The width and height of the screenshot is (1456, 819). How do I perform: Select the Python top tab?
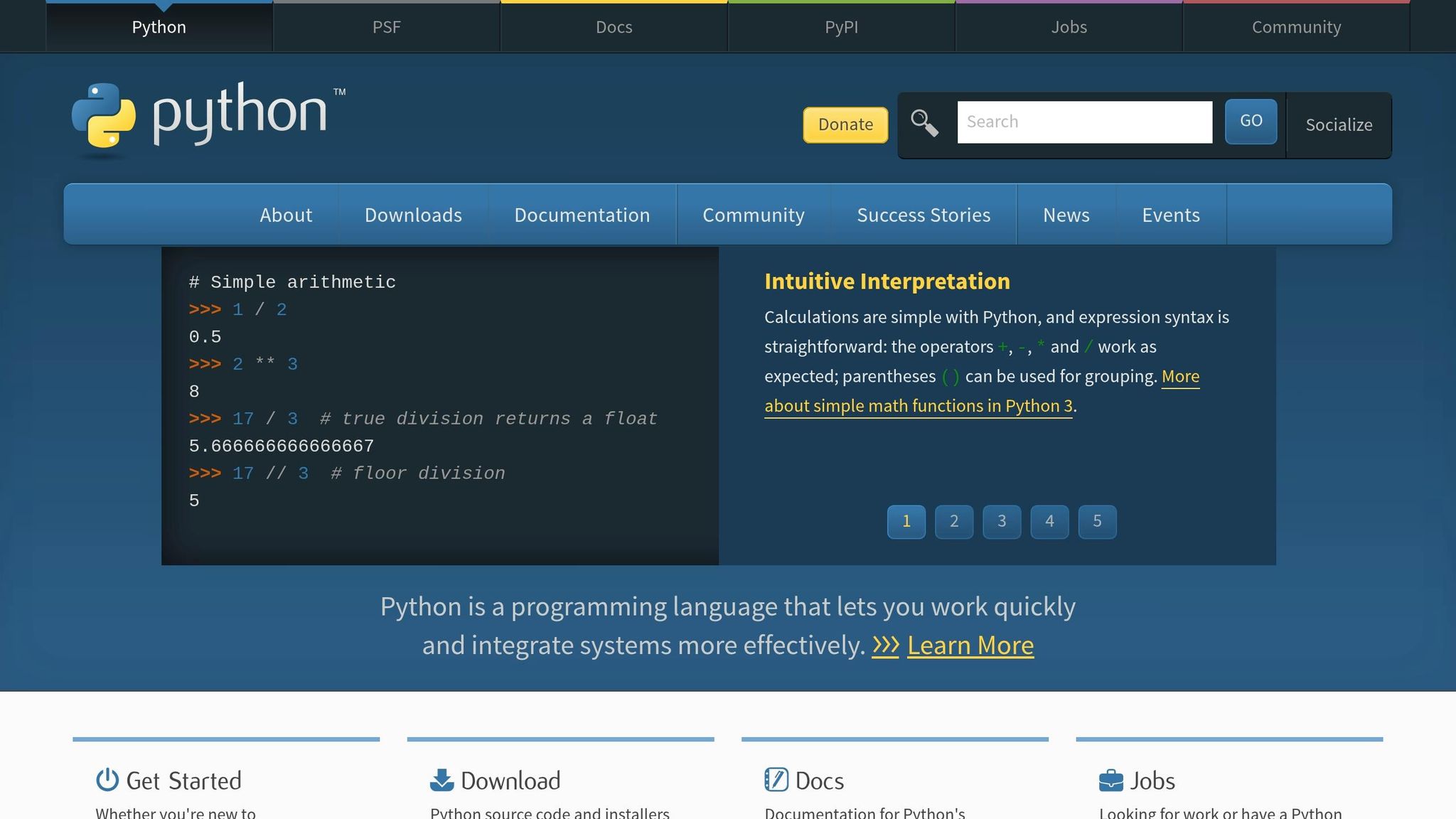tap(159, 27)
